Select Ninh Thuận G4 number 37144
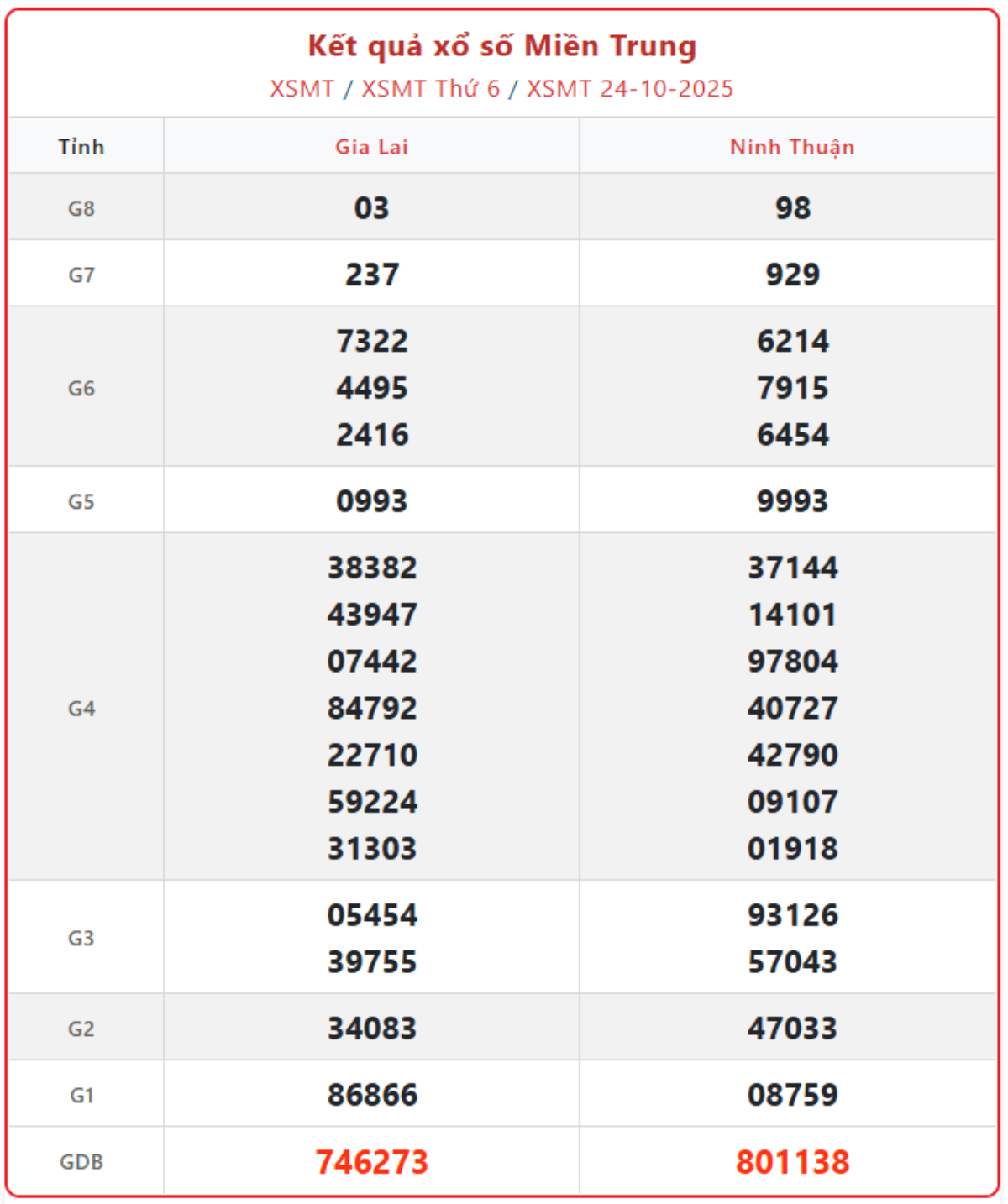The image size is (1008, 1204). [x=792, y=568]
